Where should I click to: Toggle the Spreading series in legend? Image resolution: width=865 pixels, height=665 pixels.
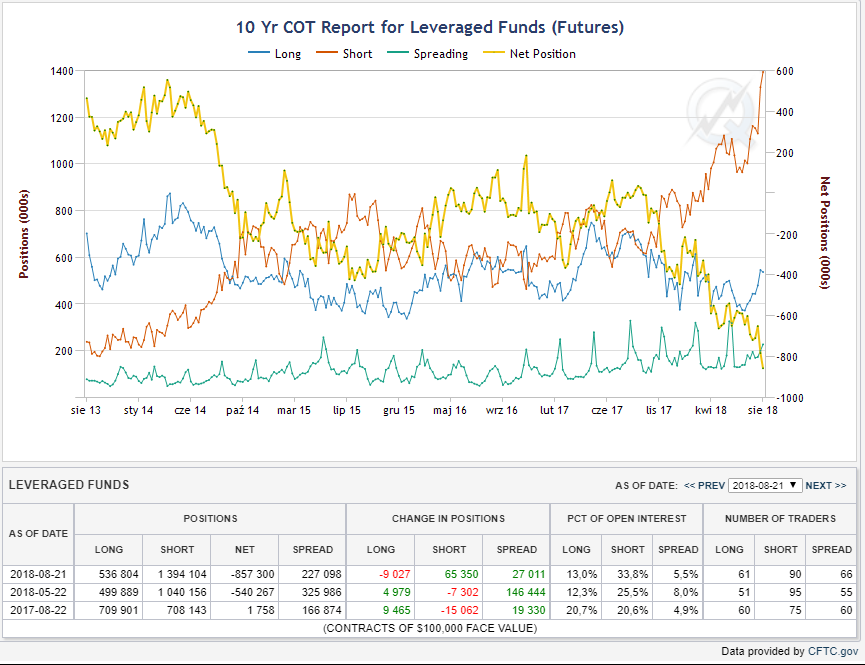(428, 54)
